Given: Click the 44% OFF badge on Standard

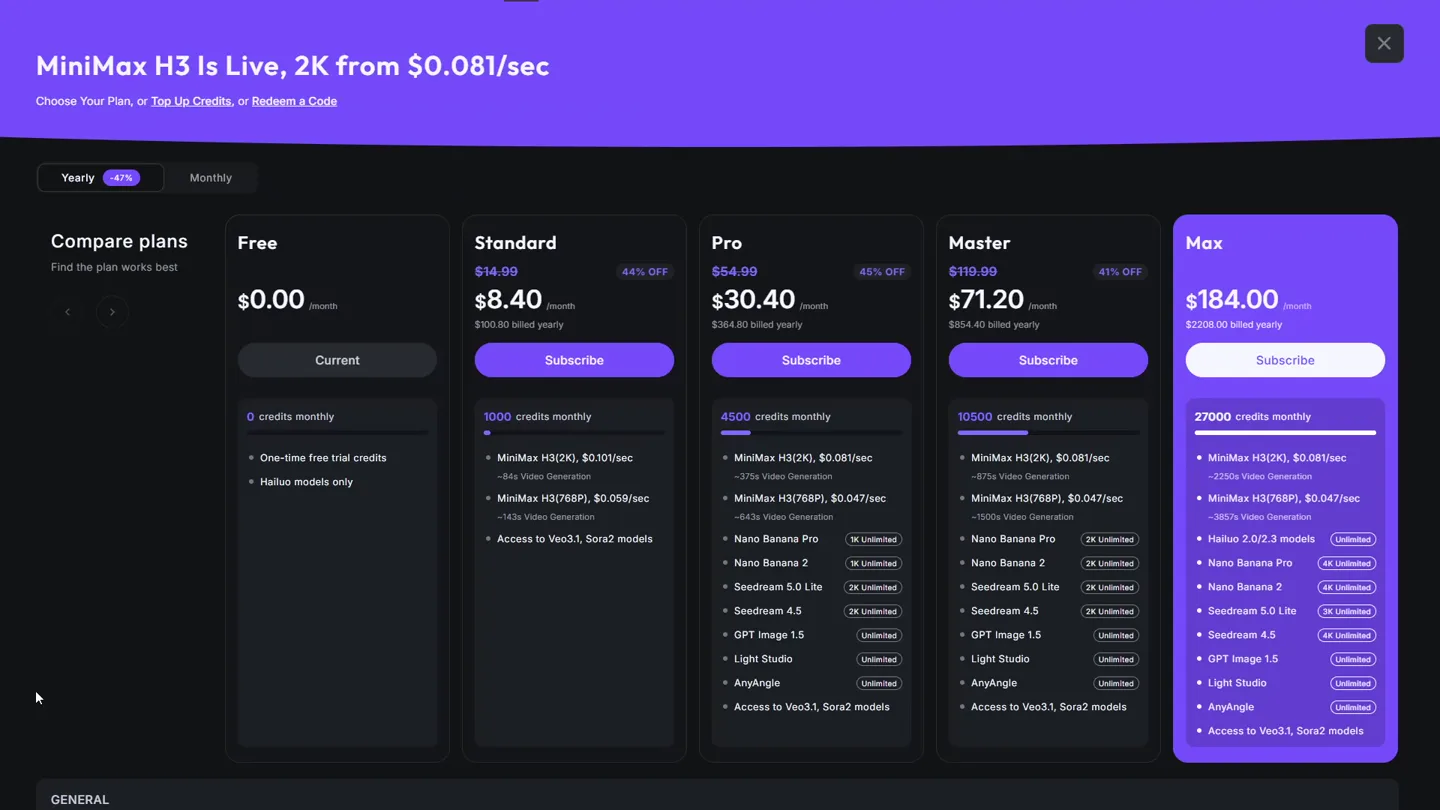Looking at the screenshot, I should 645,272.
